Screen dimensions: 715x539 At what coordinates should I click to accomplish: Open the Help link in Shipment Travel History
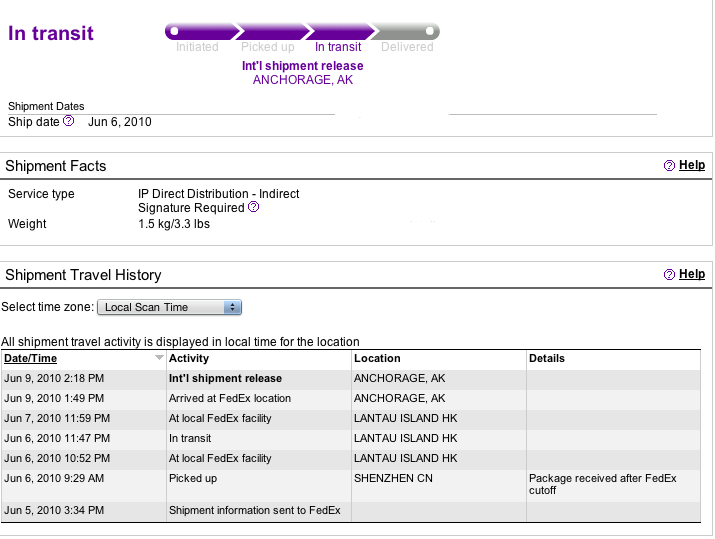692,274
